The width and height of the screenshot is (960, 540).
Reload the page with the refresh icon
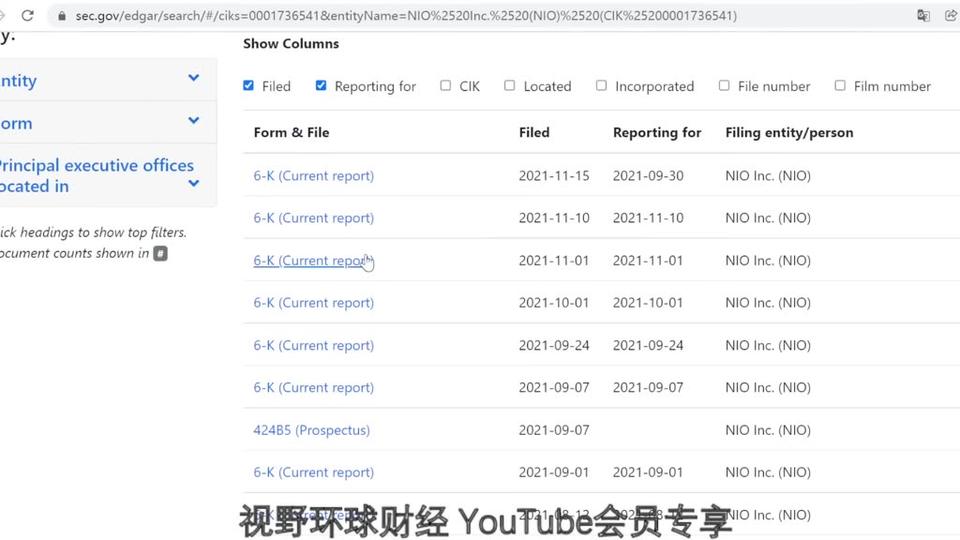click(x=28, y=15)
